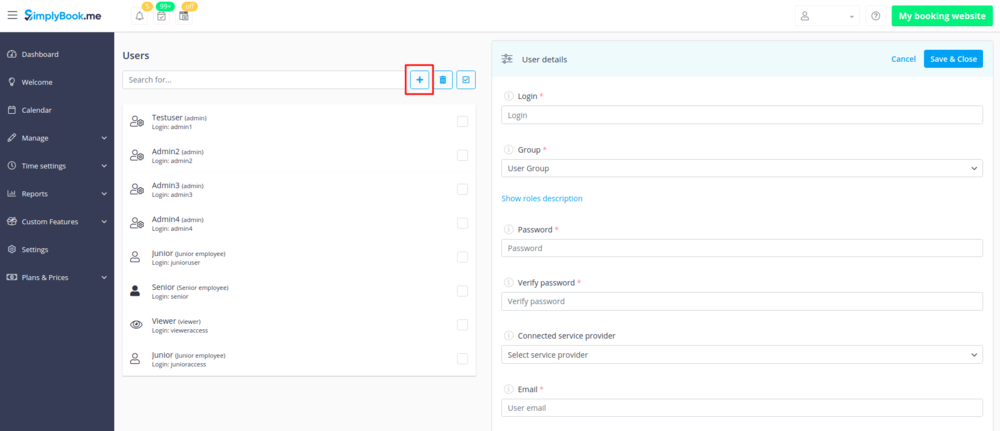This screenshot has height=431, width=1000.
Task: Click the Login input field
Action: [741, 115]
